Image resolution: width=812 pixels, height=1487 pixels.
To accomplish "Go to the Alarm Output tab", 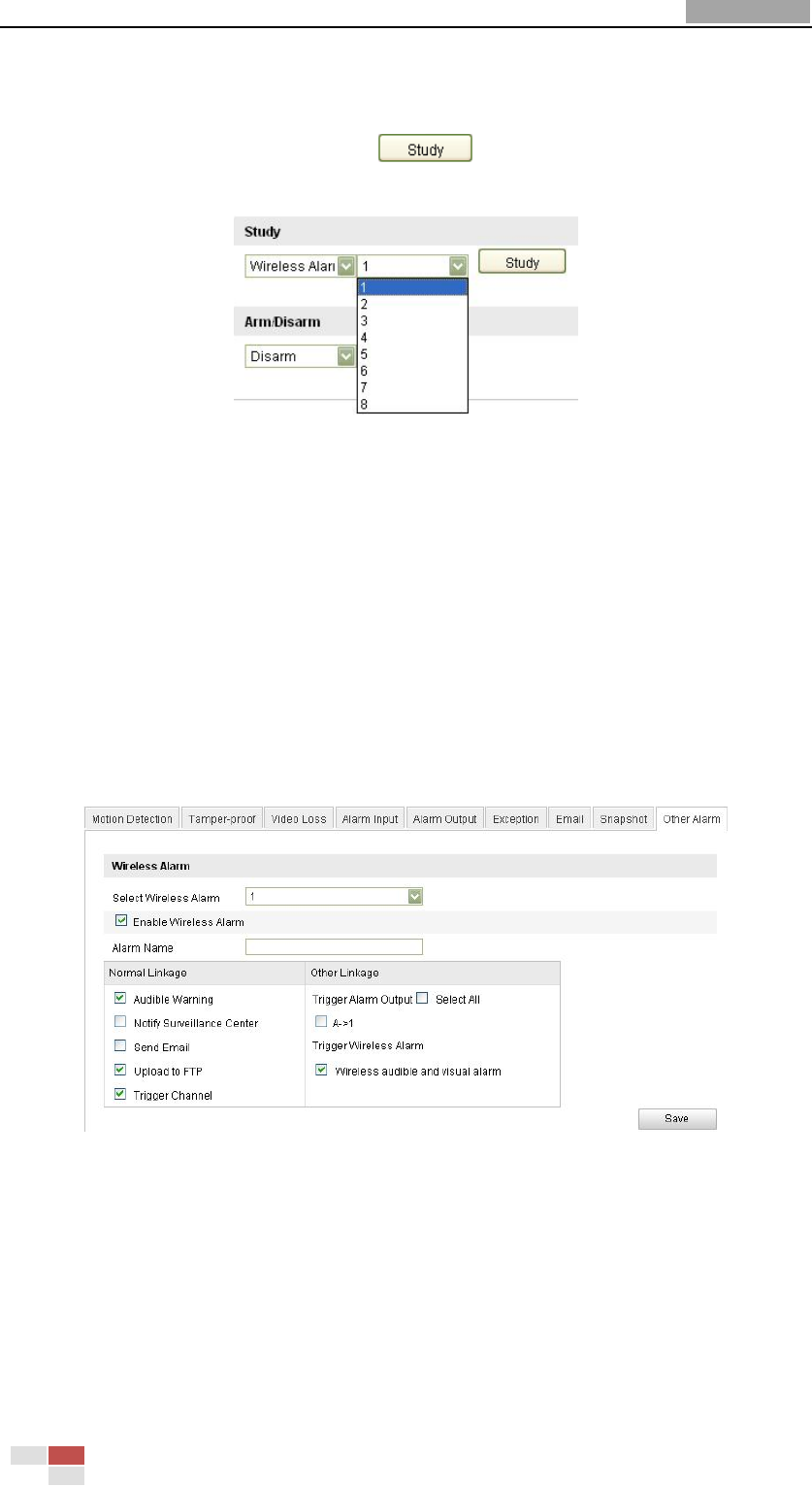I will (444, 818).
